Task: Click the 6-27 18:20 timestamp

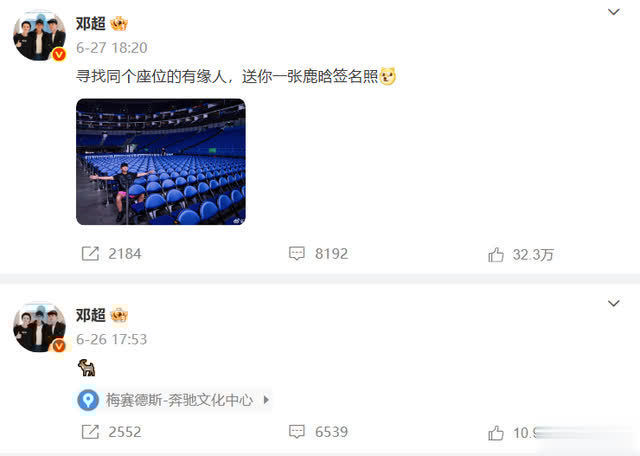Action: pyautogui.click(x=111, y=48)
